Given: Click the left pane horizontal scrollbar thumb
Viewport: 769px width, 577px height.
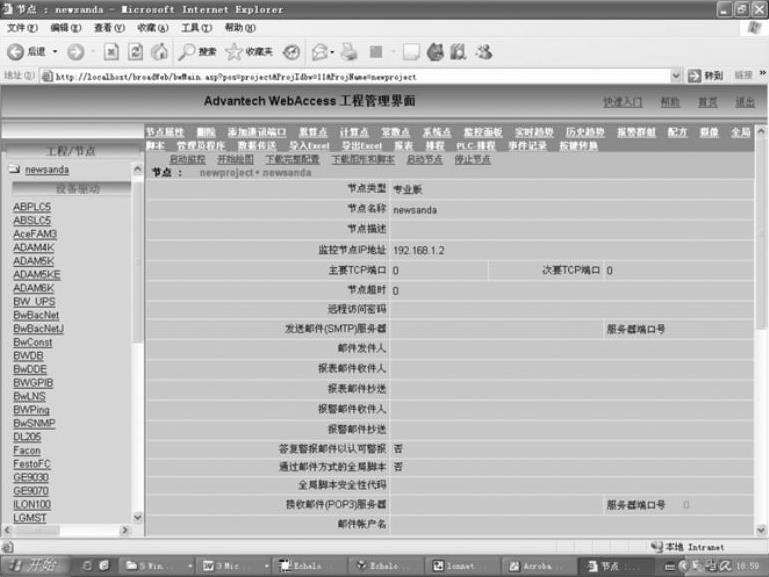Looking at the screenshot, I should coord(37,530).
